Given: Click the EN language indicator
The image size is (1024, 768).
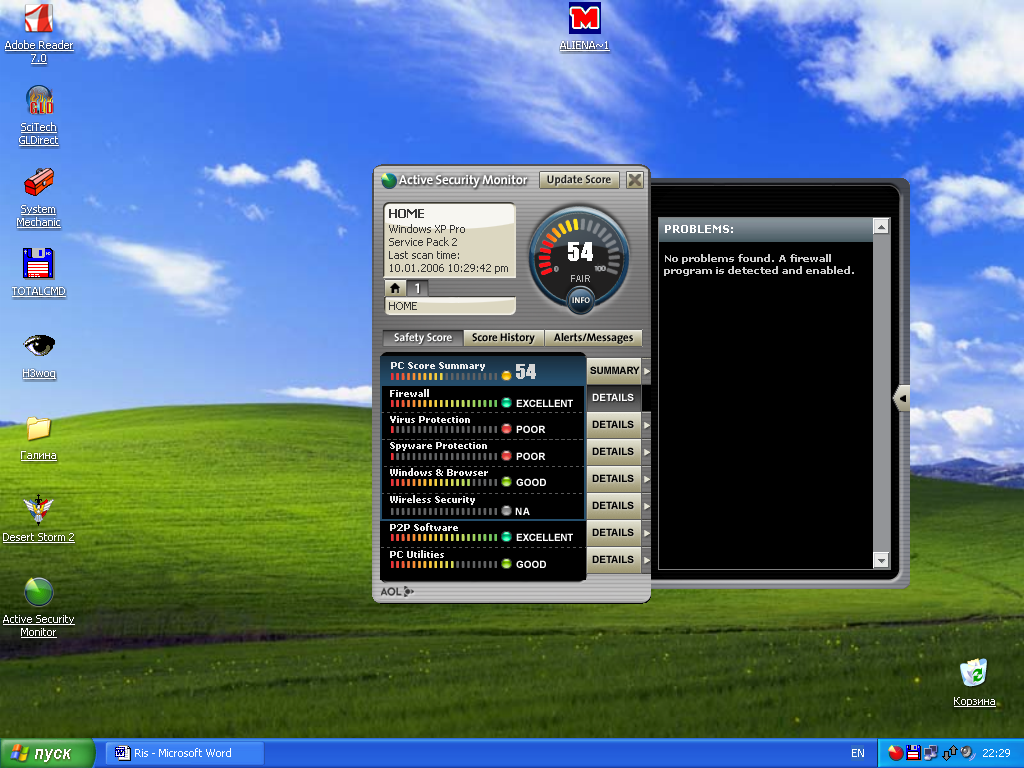Looking at the screenshot, I should pyautogui.click(x=857, y=753).
